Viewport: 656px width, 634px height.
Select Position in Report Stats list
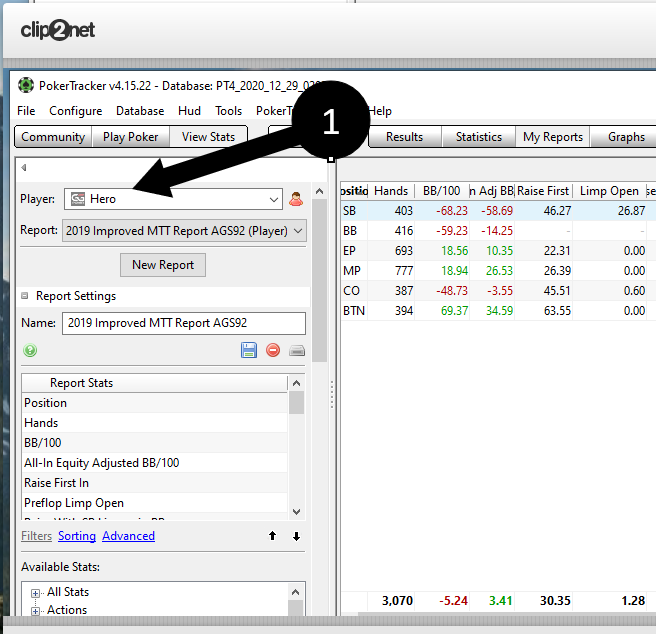click(155, 403)
